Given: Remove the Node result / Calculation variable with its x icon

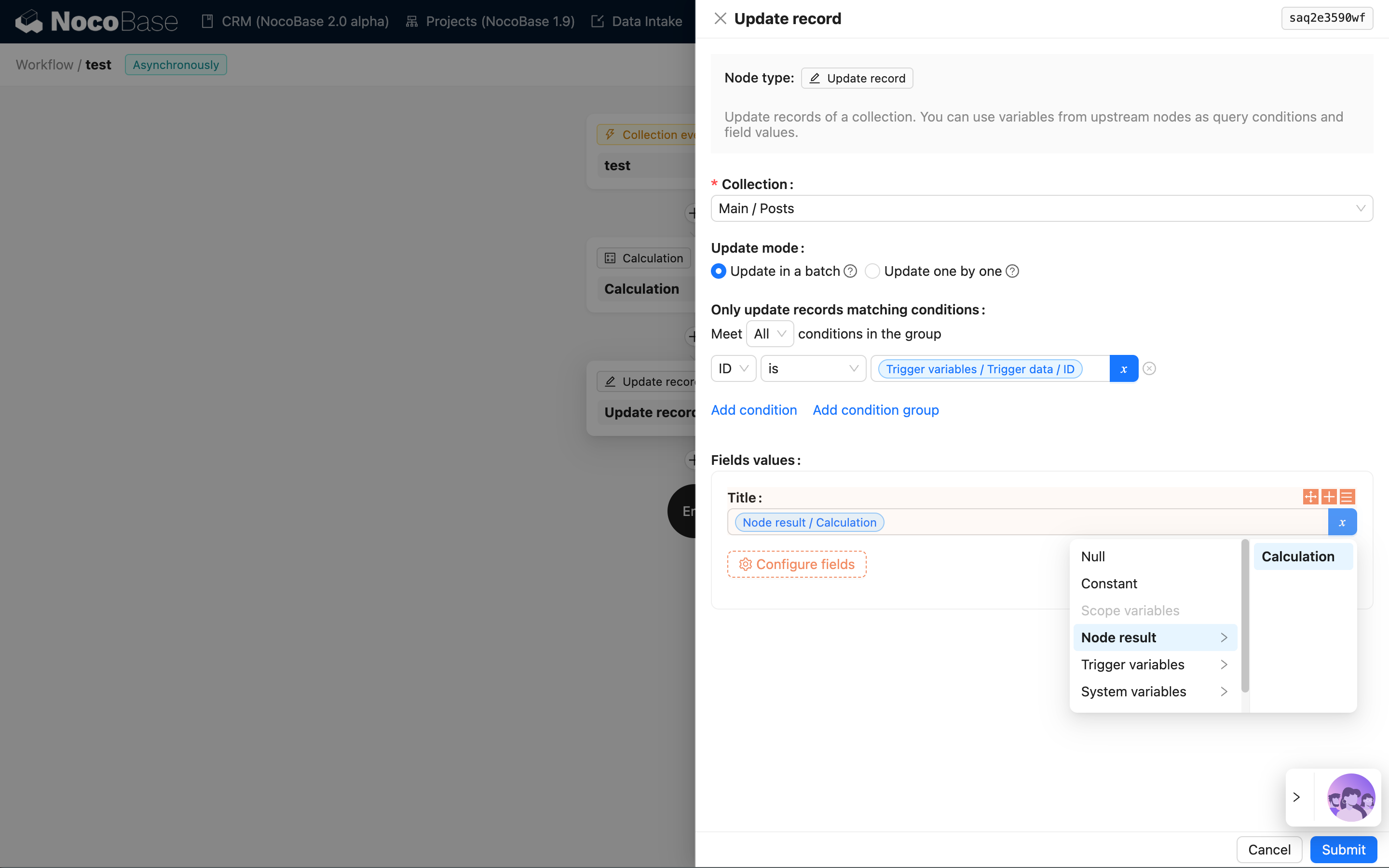Looking at the screenshot, I should (1342, 522).
